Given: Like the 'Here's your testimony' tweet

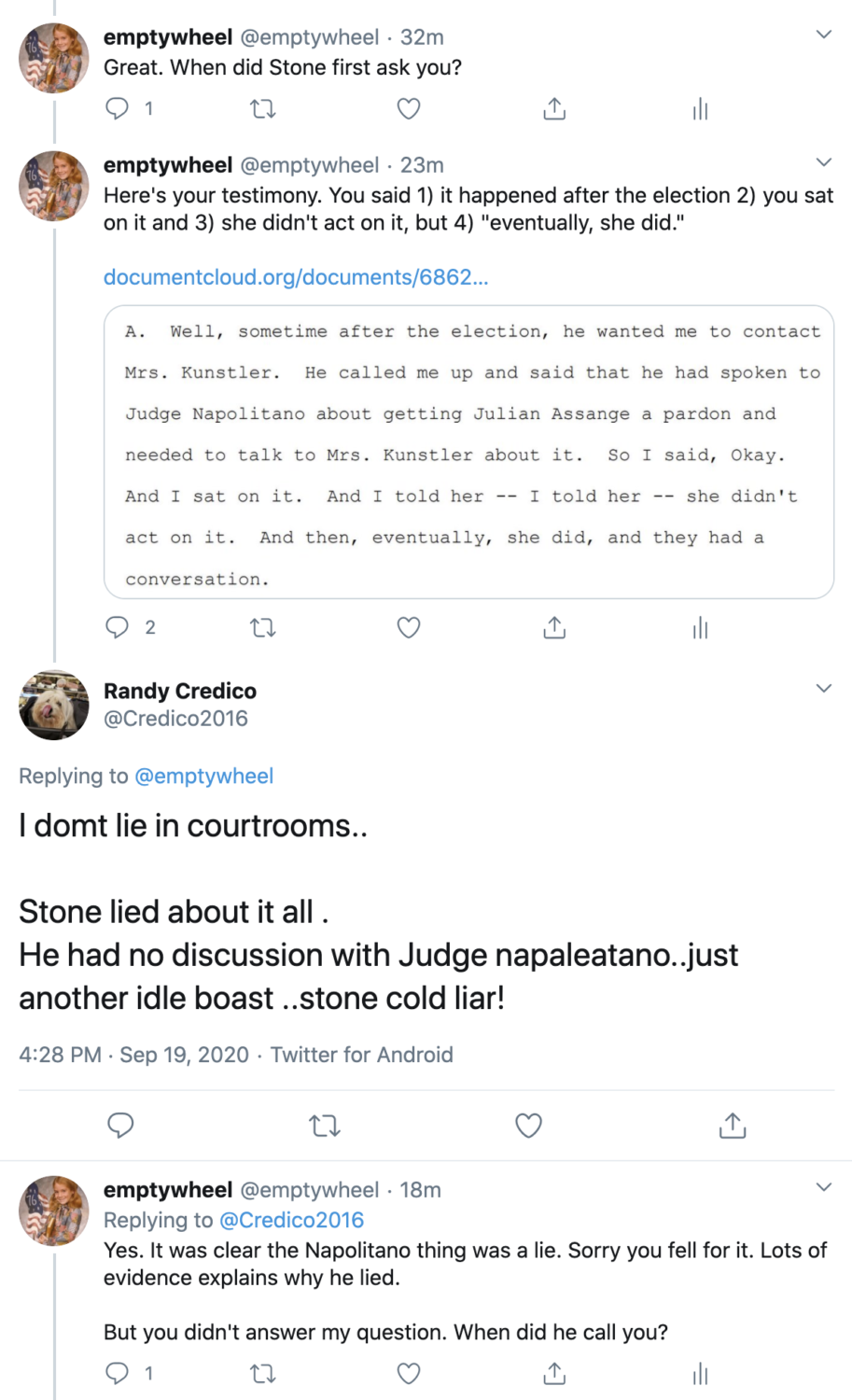Looking at the screenshot, I should coord(409,628).
